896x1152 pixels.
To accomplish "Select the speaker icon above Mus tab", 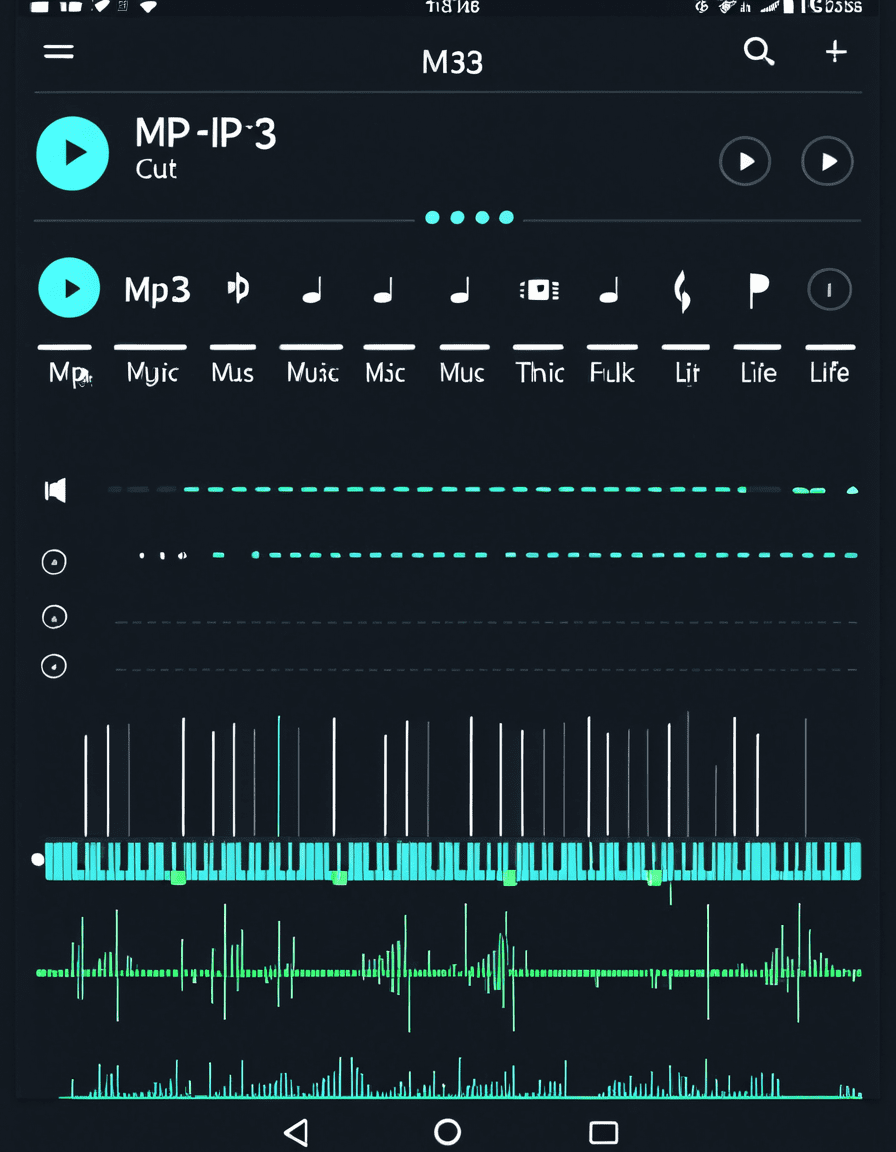I will pyautogui.click(x=238, y=289).
